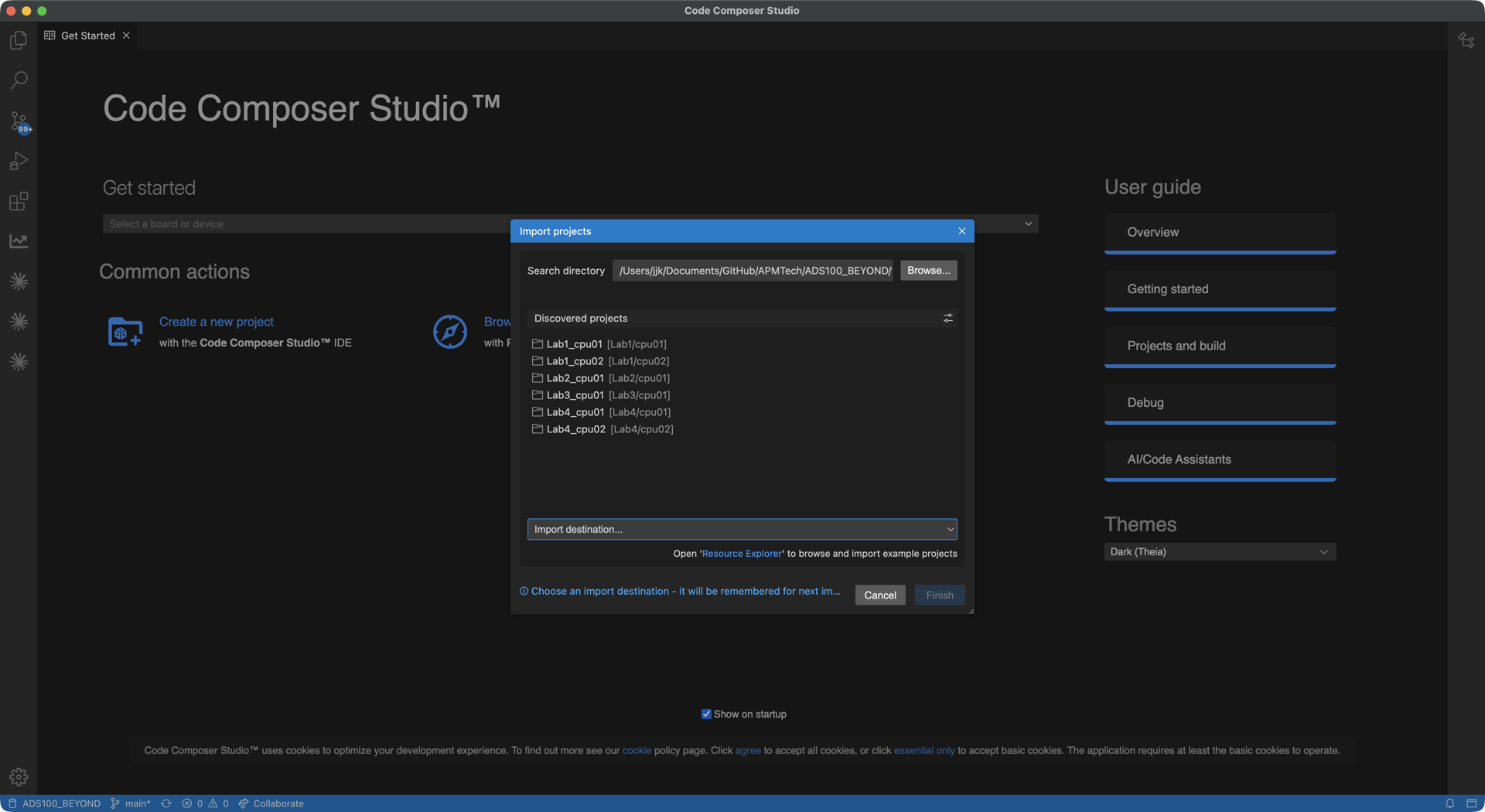Open the cookie policy link
The width and height of the screenshot is (1485, 812).
pyautogui.click(x=637, y=750)
